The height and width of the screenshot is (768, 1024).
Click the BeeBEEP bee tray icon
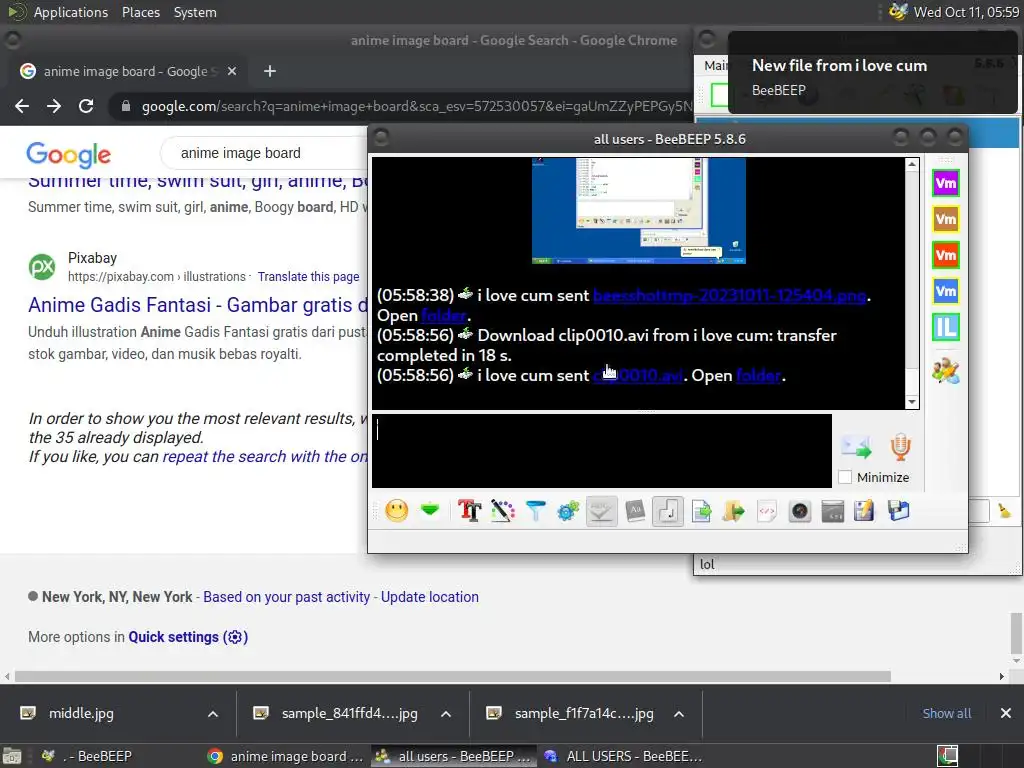pyautogui.click(x=899, y=12)
